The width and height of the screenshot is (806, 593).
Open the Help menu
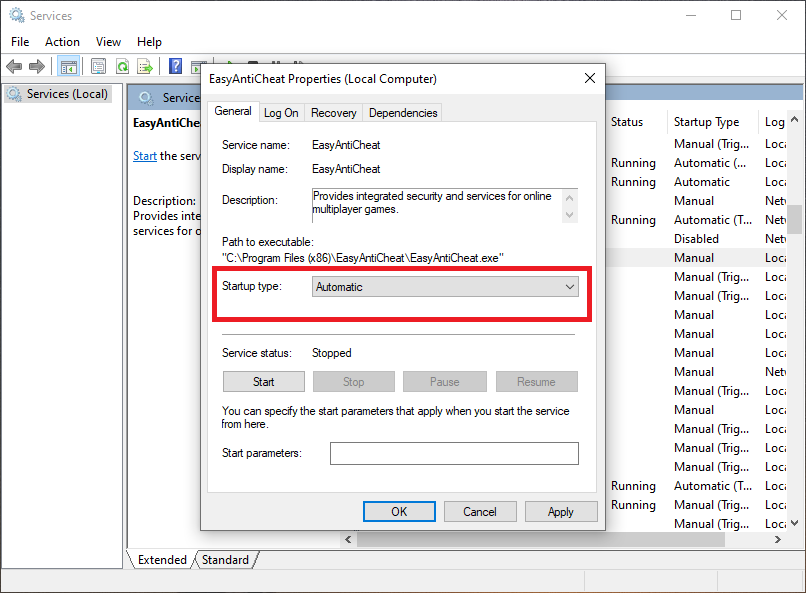pyautogui.click(x=149, y=42)
